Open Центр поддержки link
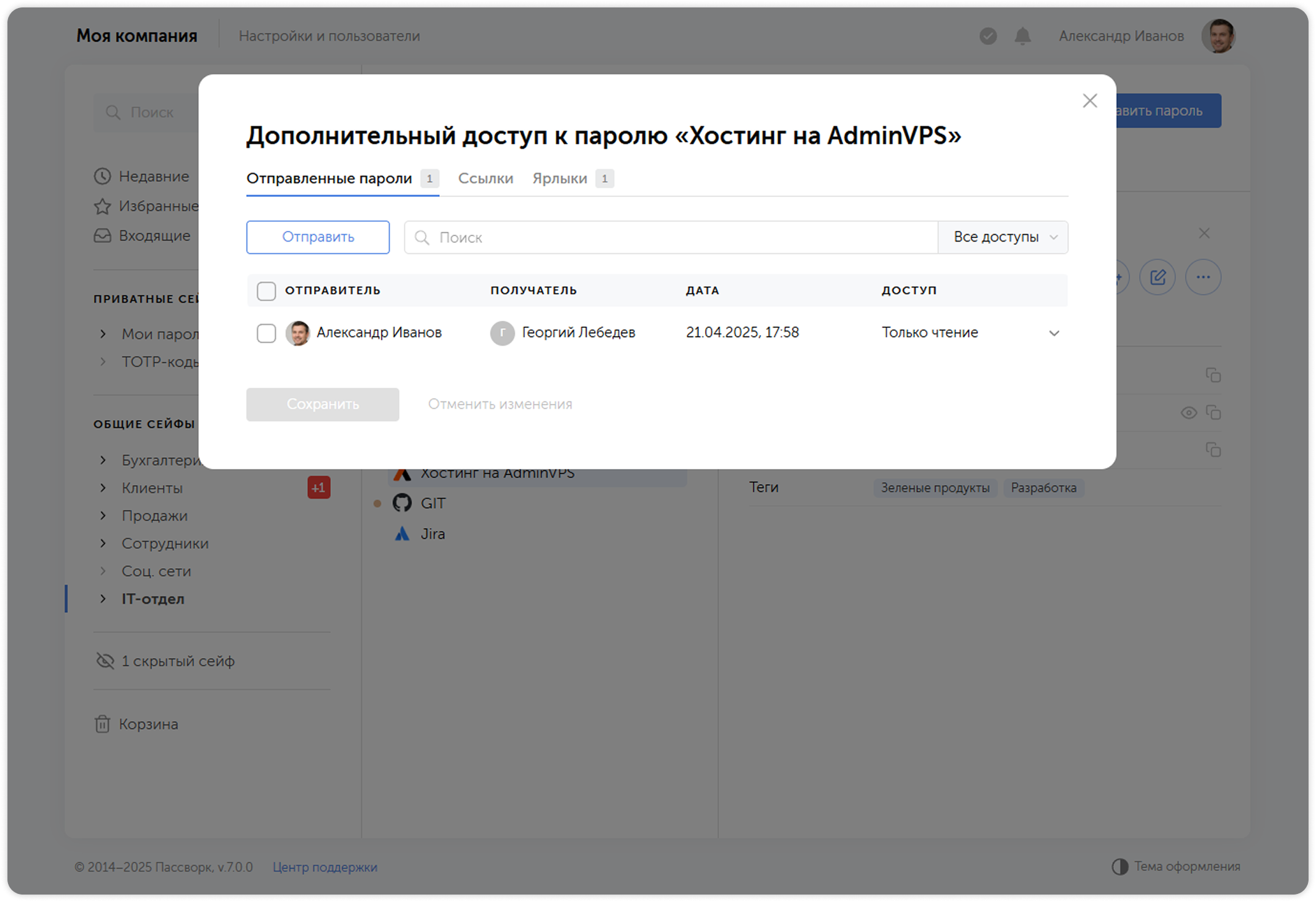The image size is (1316, 902). (325, 867)
